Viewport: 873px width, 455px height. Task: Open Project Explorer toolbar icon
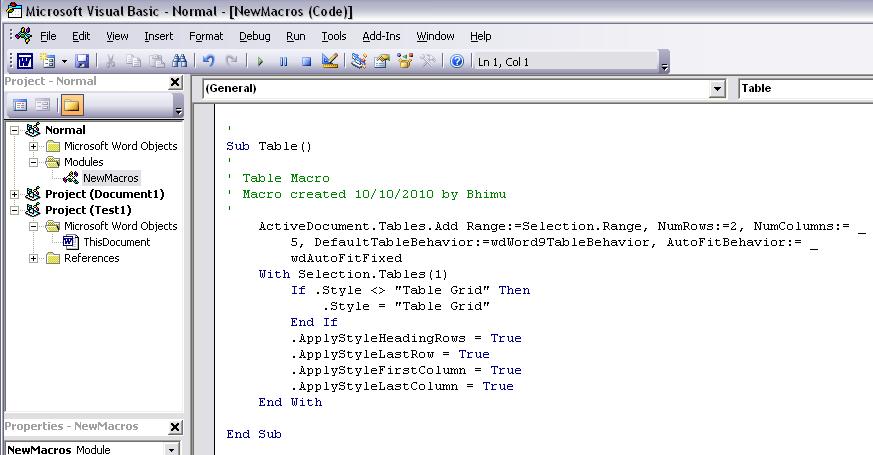pyautogui.click(x=359, y=61)
